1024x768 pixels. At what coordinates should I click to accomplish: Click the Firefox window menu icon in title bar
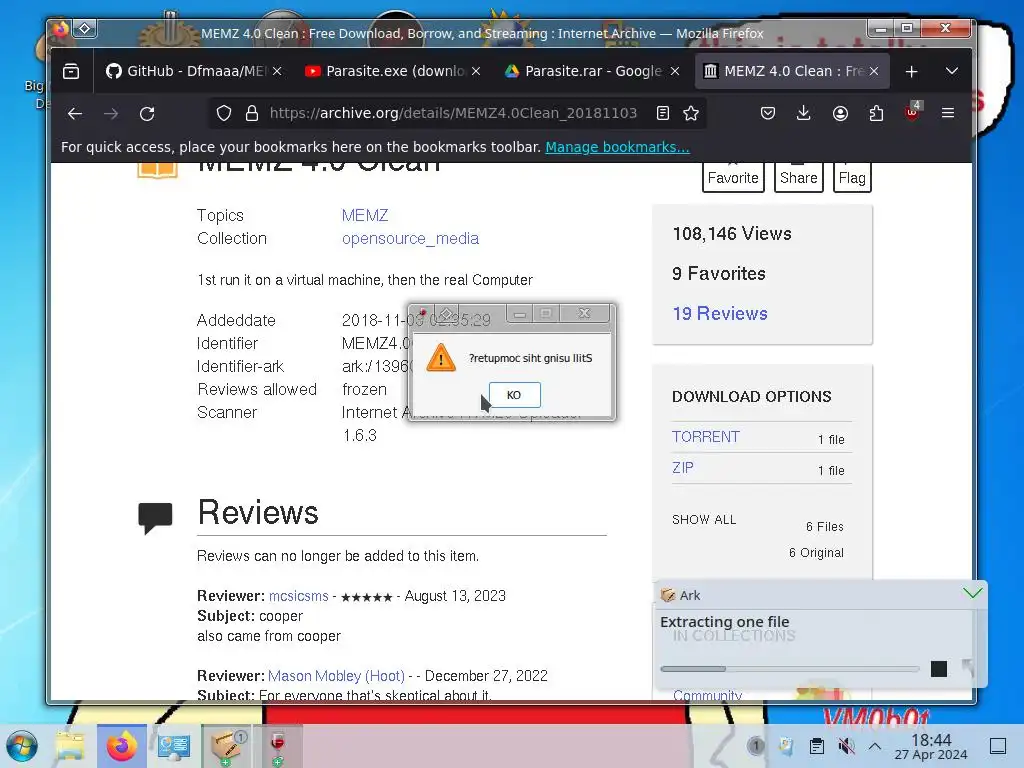tap(60, 29)
